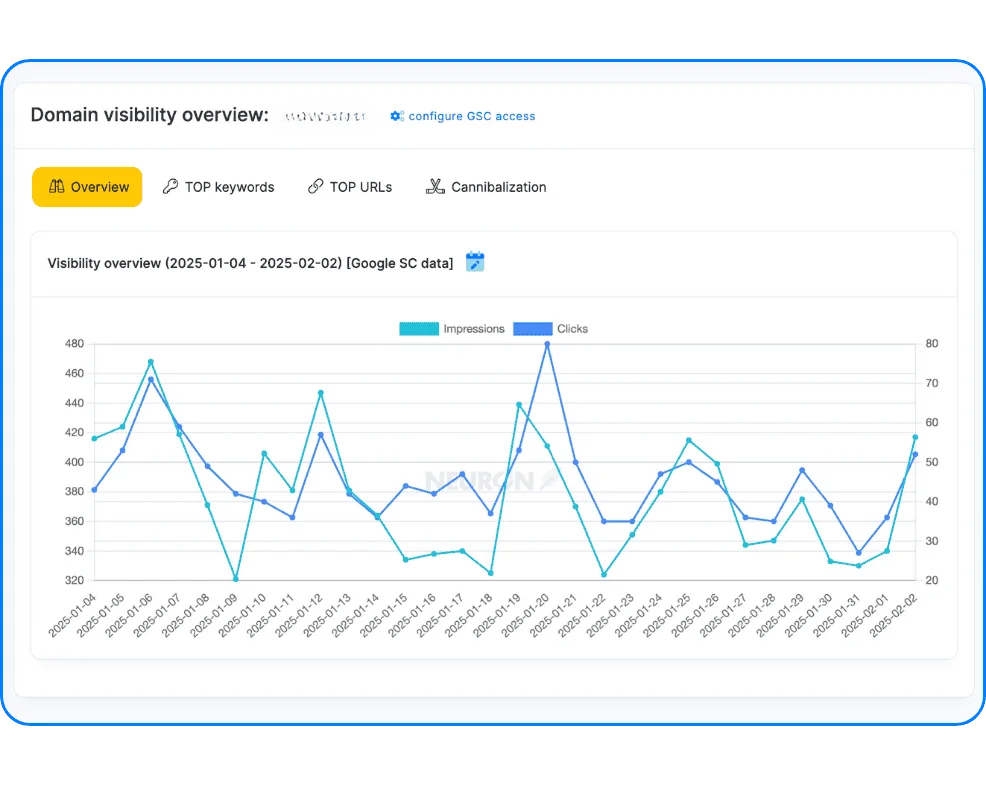Viewport: 986px width, 785px height.
Task: Toggle the Overview view back on
Action: pos(87,187)
